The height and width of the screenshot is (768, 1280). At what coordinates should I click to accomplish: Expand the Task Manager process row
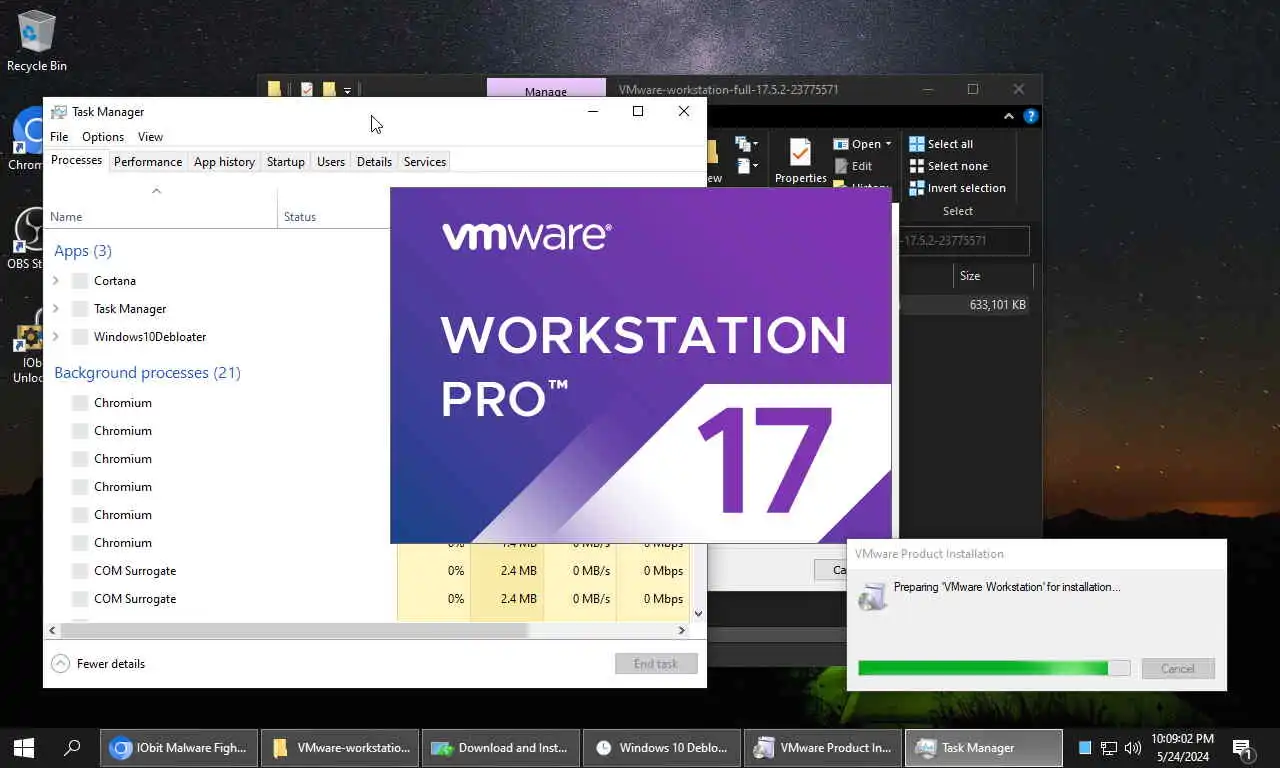point(56,309)
